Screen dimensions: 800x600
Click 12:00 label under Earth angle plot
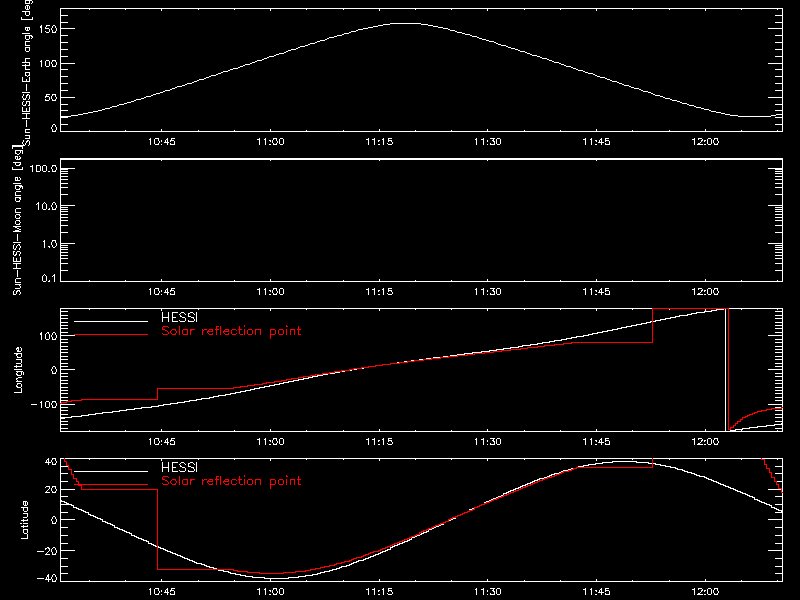tap(705, 142)
